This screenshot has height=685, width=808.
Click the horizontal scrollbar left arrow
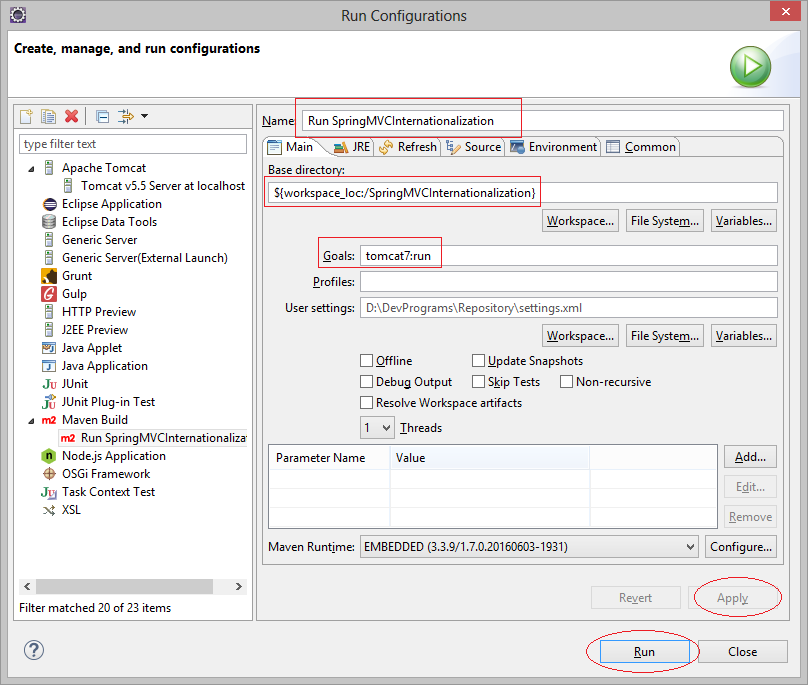27,587
